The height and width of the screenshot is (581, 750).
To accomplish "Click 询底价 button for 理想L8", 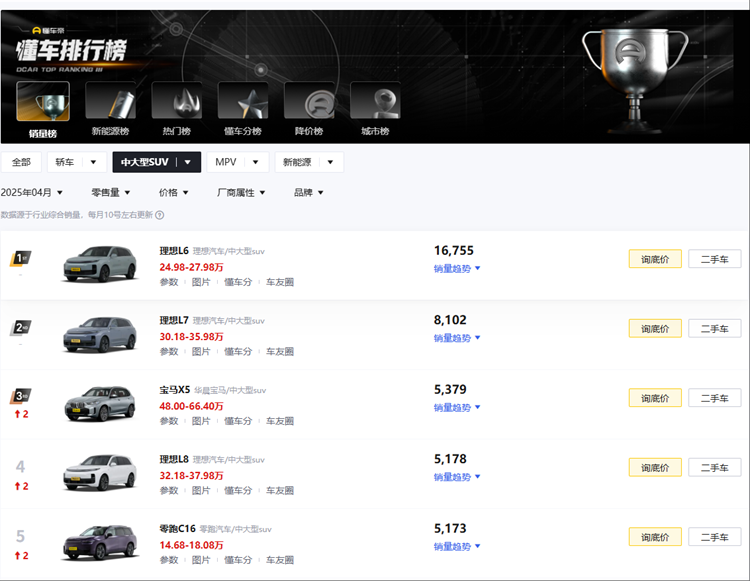I will click(655, 467).
